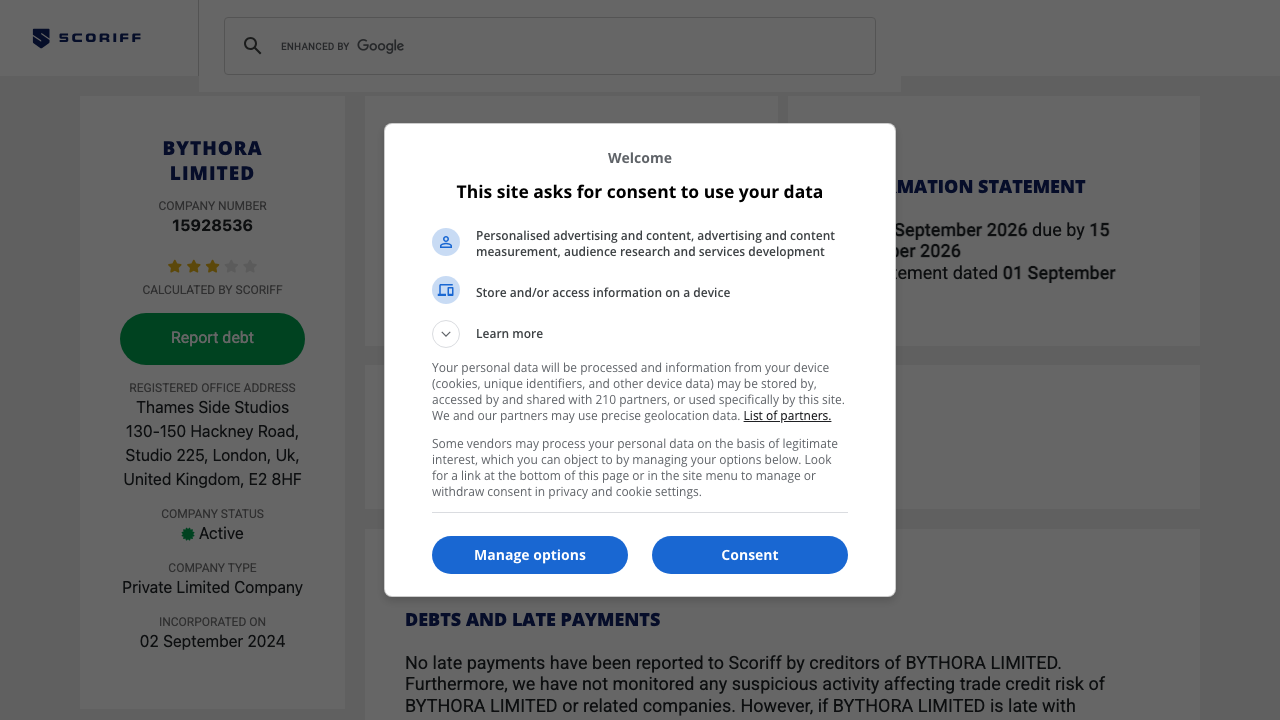Click the Scoriff logo icon
Image resolution: width=1280 pixels, height=720 pixels.
(x=40, y=38)
